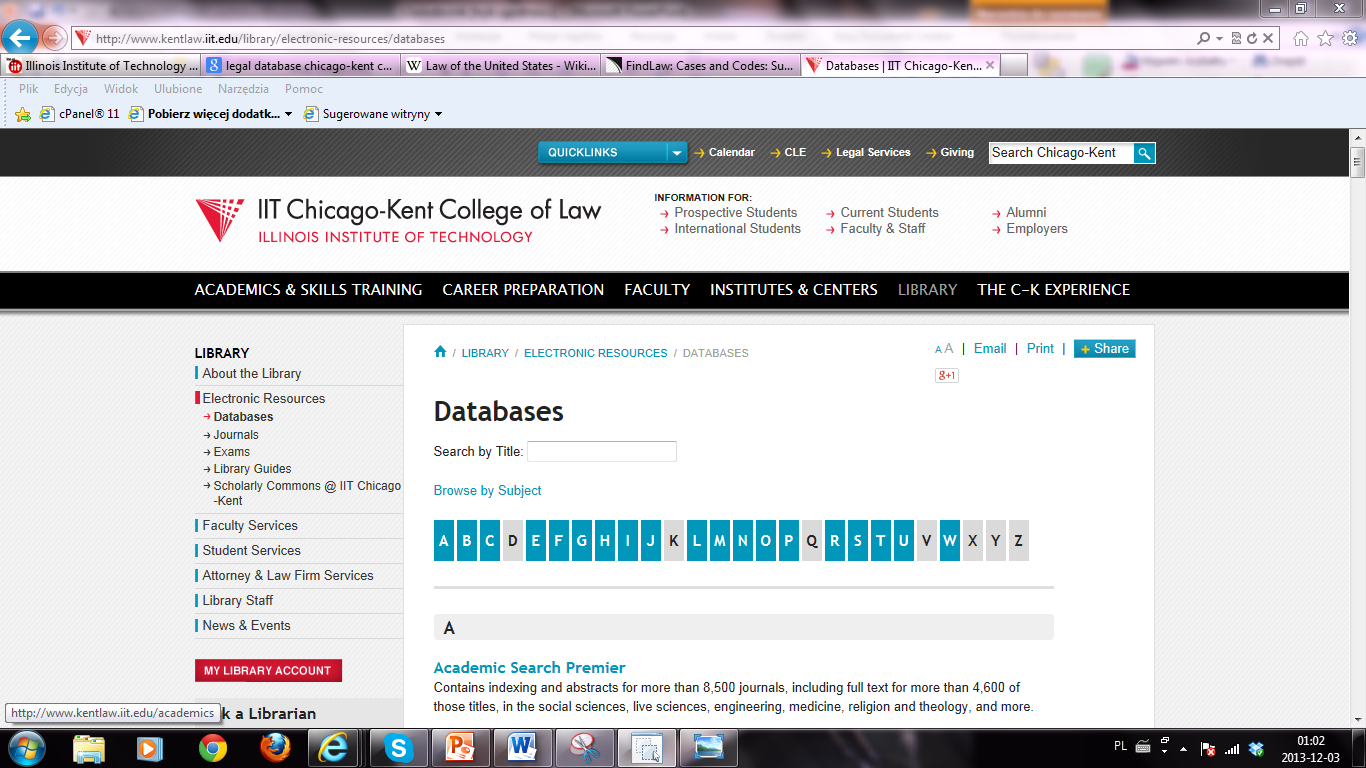Viewport: 1366px width, 768px height.
Task: Switch to Law of the United States Wikipedia tab
Action: (x=500, y=66)
